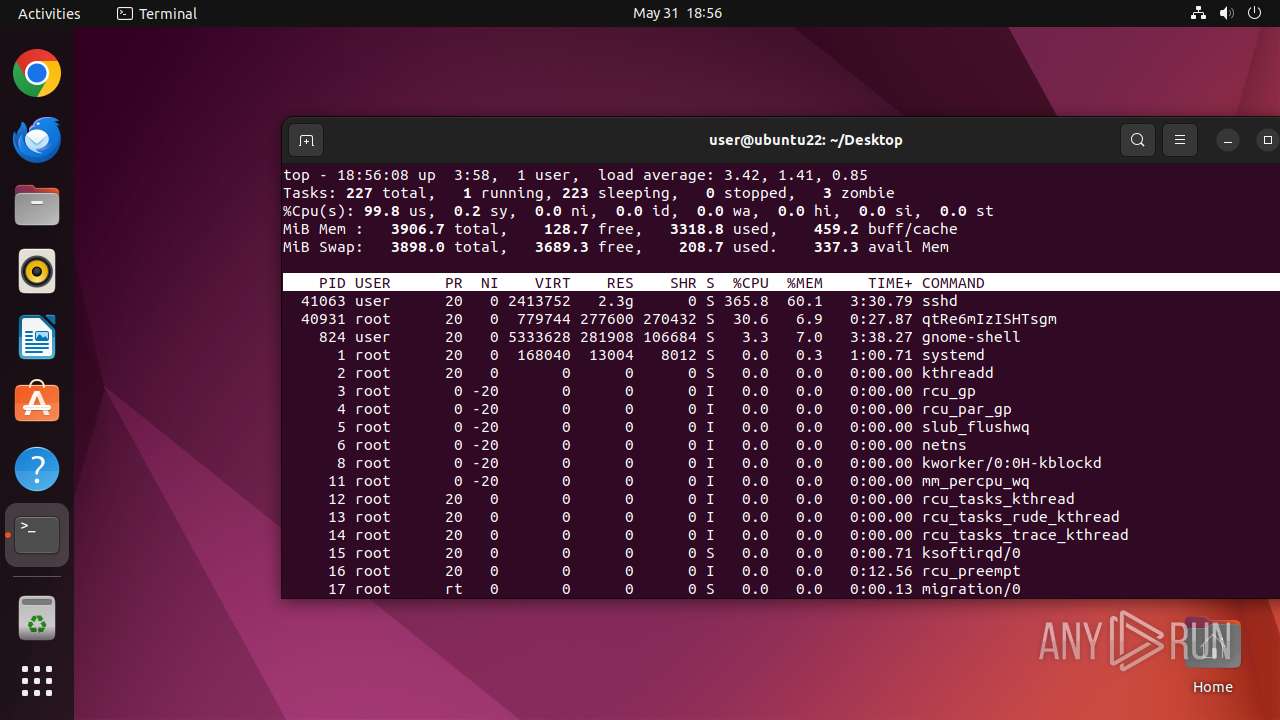The width and height of the screenshot is (1280, 720).
Task: Open the Terminal hamburger menu
Action: 1180,140
